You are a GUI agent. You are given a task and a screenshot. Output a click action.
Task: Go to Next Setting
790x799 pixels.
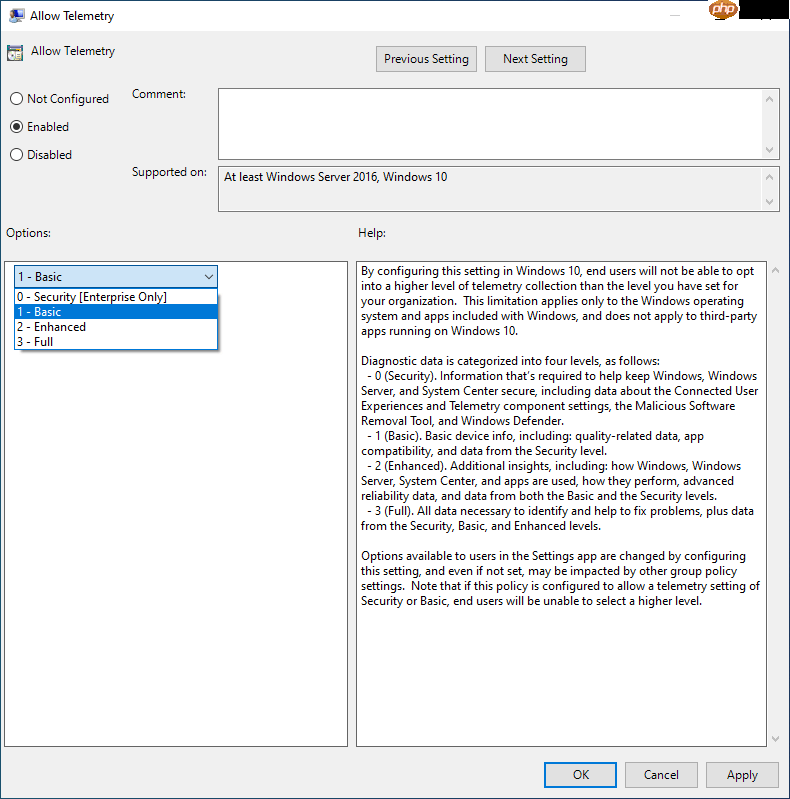tap(535, 59)
